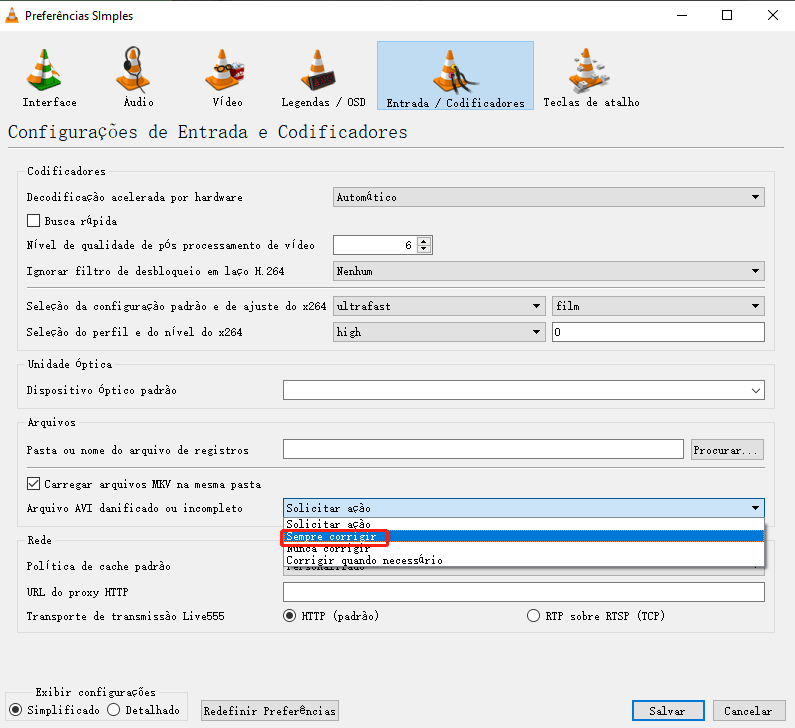Open the x264 ultrafast preset dropdown
The width and height of the screenshot is (795, 728).
tap(439, 306)
